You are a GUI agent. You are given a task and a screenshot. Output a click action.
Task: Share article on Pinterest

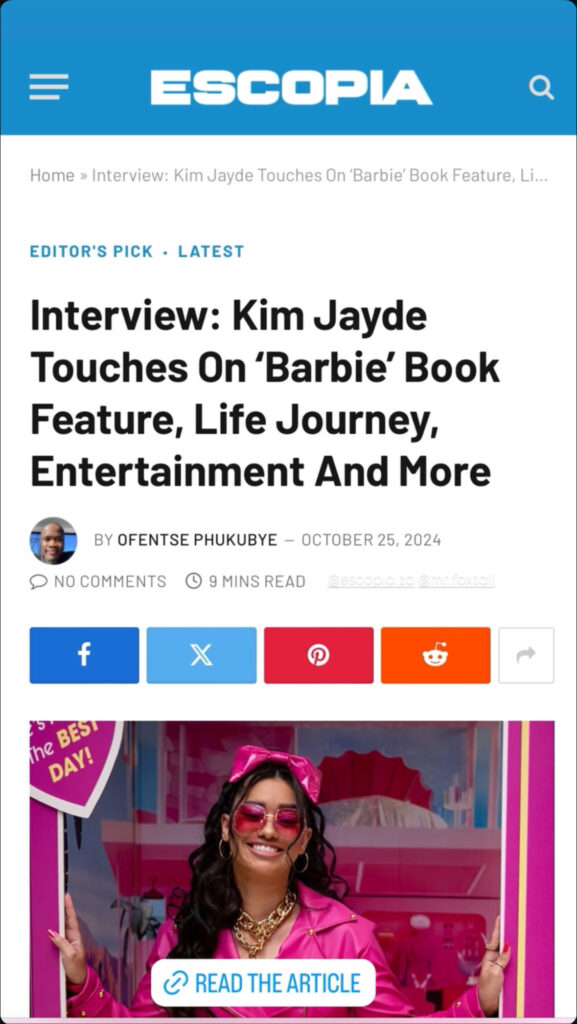(x=319, y=655)
